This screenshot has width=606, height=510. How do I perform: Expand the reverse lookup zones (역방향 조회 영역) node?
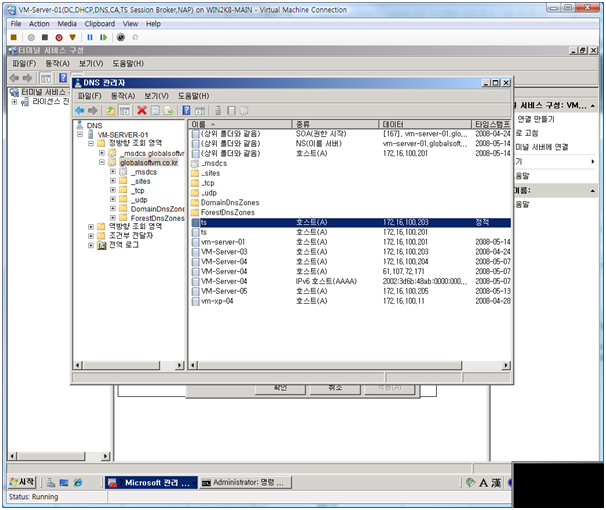click(x=90, y=227)
